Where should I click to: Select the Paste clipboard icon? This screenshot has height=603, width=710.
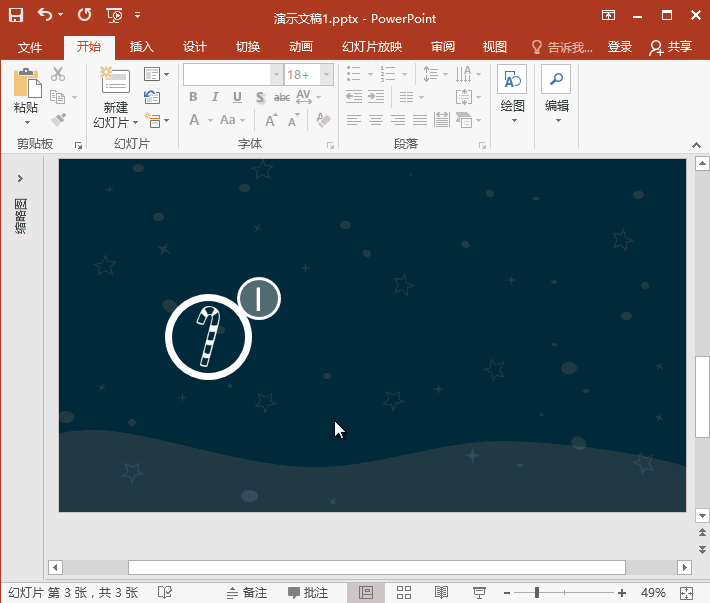26,83
